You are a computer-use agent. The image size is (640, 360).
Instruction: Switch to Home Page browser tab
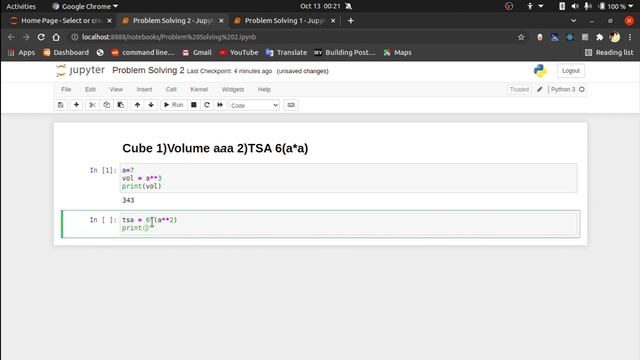61,20
